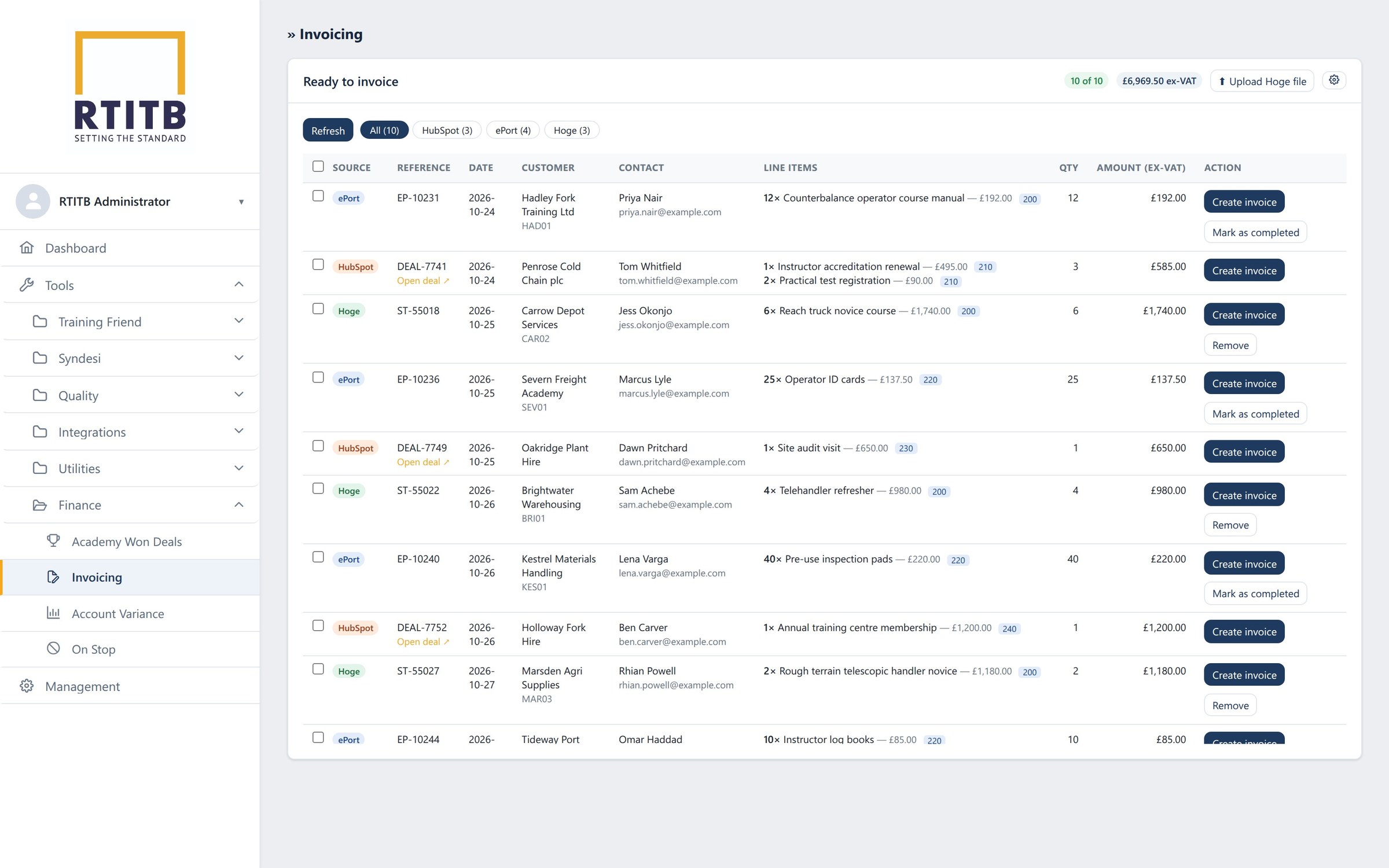Screen dimensions: 1389x868
Task: Click the 10 of 10 count badge
Action: tap(1086, 81)
